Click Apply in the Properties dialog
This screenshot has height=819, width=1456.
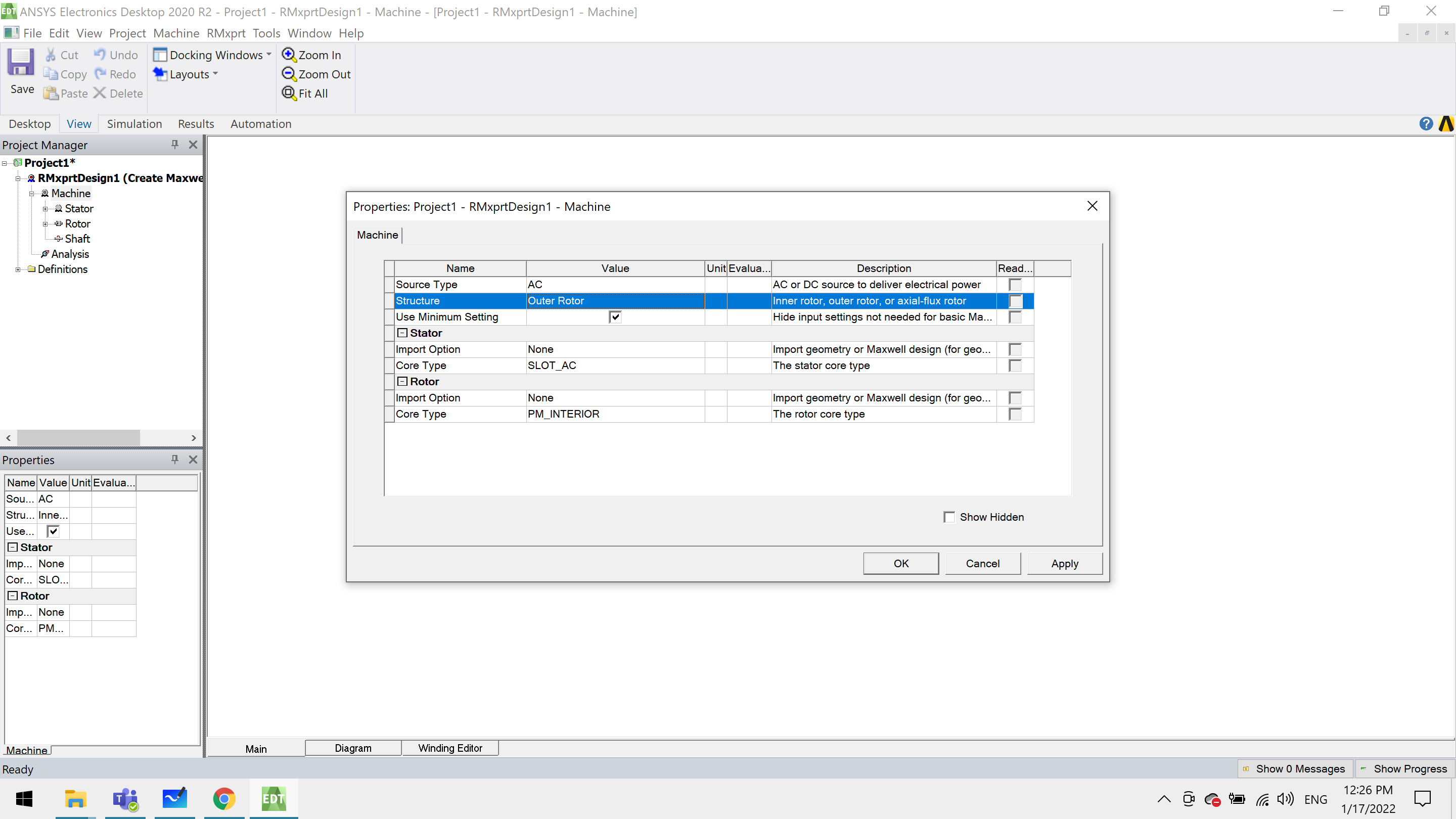click(1064, 564)
